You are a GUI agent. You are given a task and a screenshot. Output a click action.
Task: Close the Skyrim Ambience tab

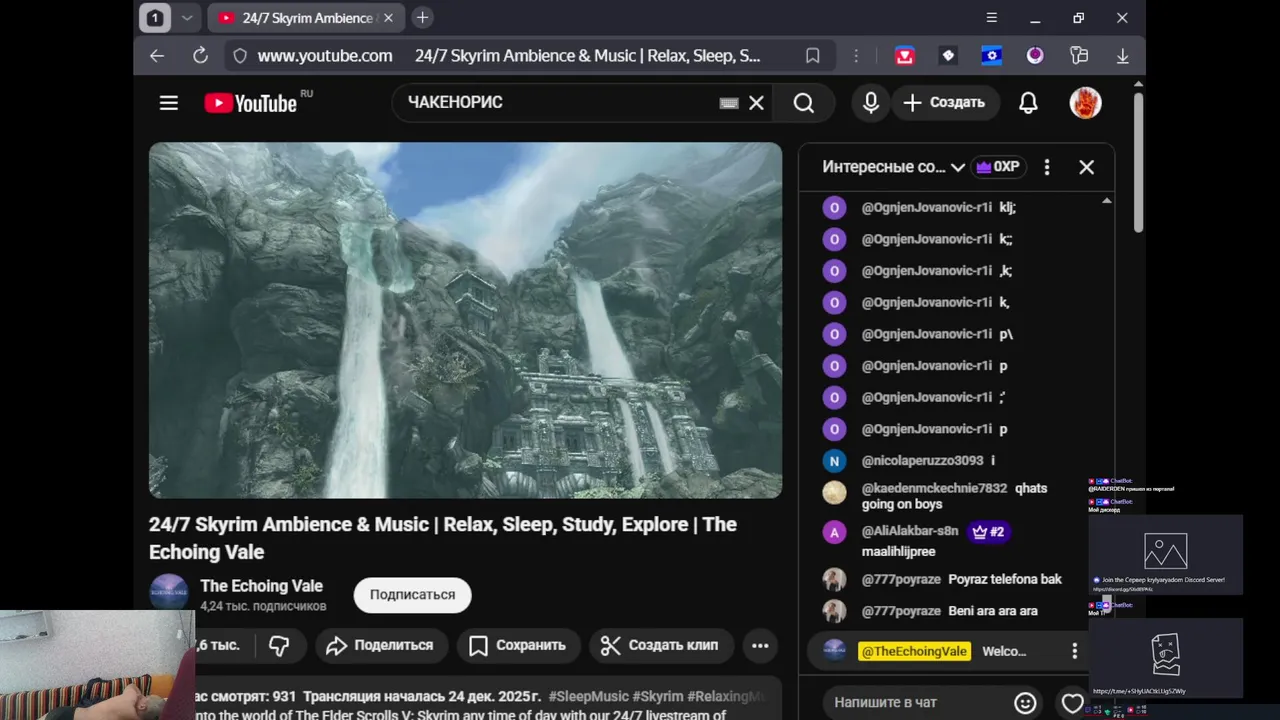point(389,18)
